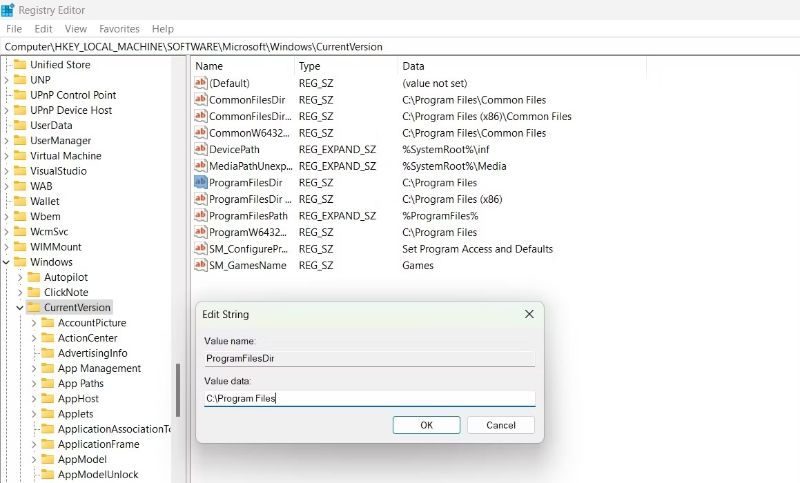Click the Registry Editor title bar icon
This screenshot has height=483, width=800.
[8, 11]
